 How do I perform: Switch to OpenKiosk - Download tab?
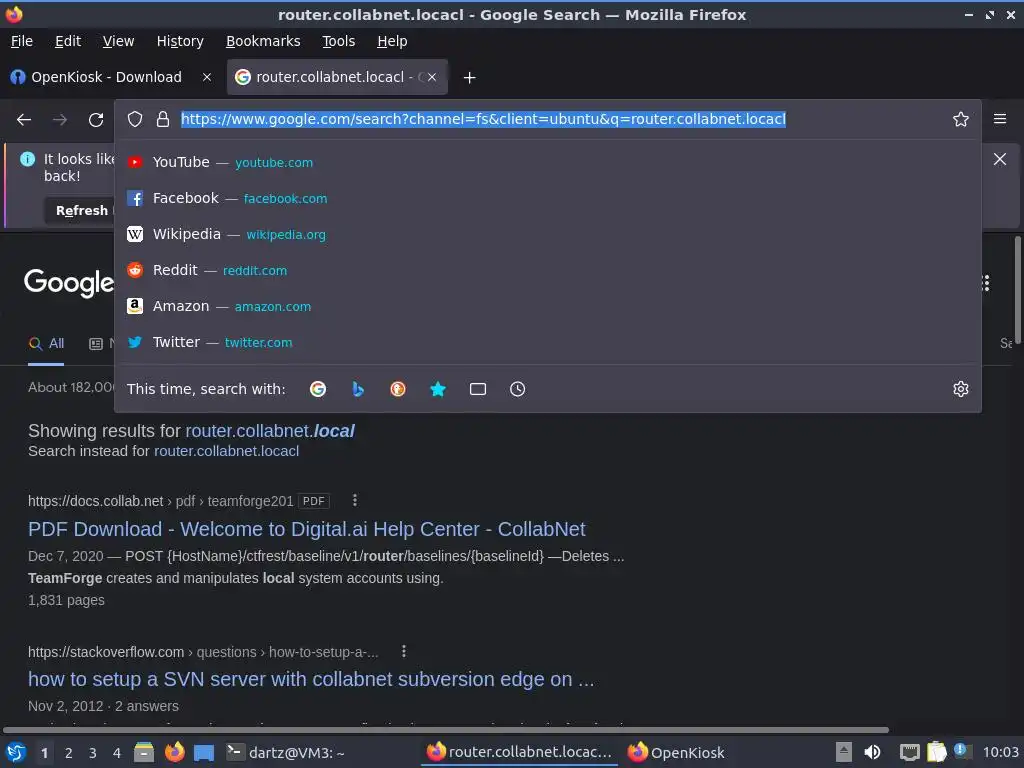[x=106, y=77]
